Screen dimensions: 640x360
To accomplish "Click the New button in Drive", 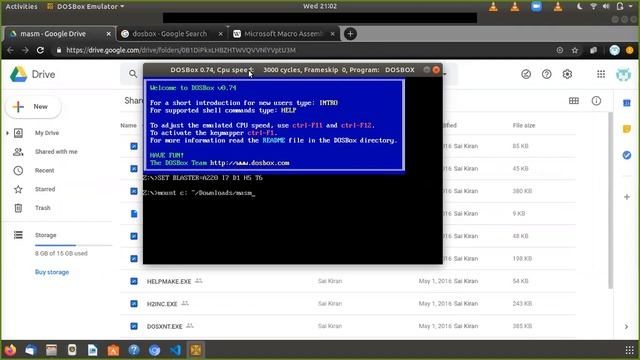I will (x=33, y=107).
